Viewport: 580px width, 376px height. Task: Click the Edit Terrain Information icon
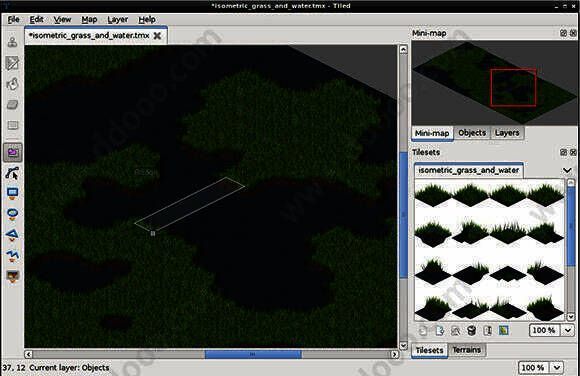(503, 330)
